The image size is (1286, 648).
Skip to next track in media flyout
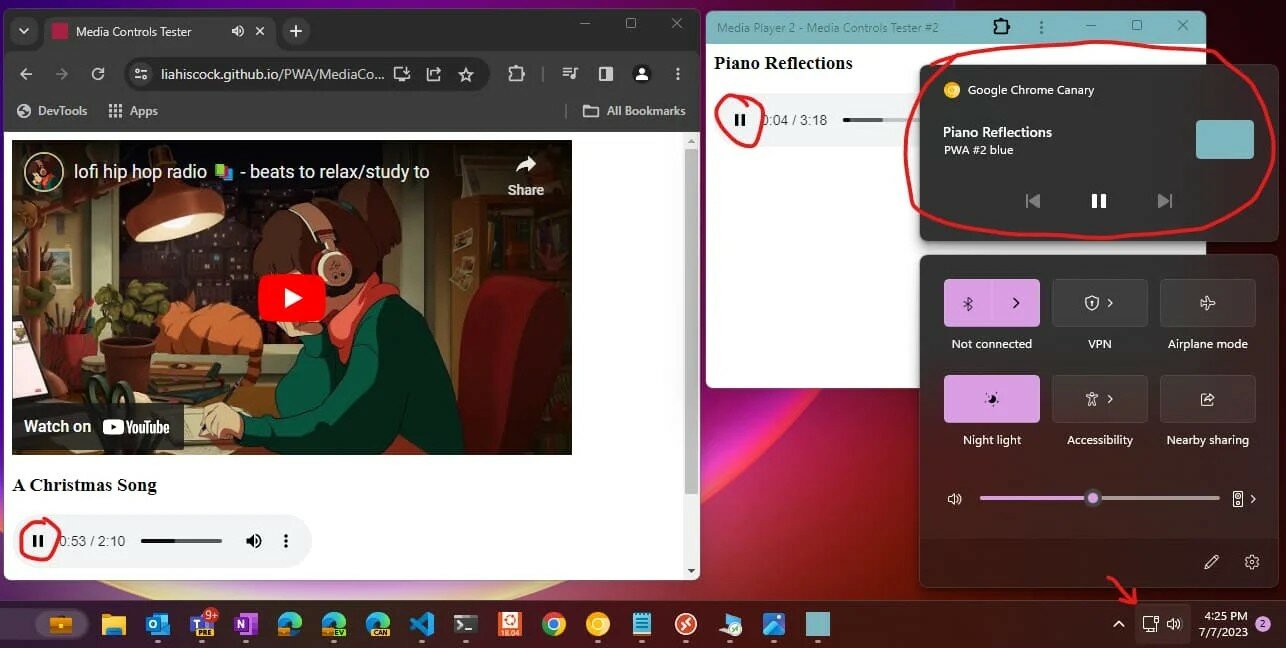(1164, 201)
